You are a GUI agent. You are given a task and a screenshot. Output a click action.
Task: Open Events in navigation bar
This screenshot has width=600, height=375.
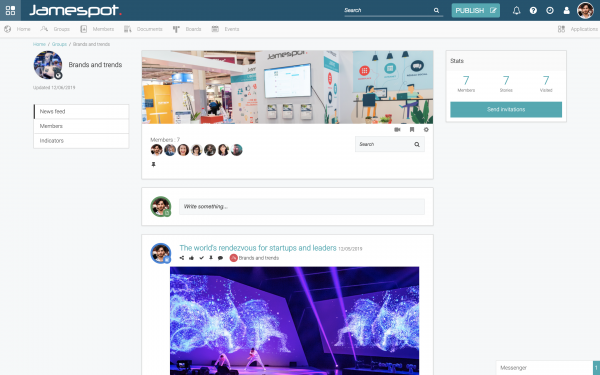[225, 29]
